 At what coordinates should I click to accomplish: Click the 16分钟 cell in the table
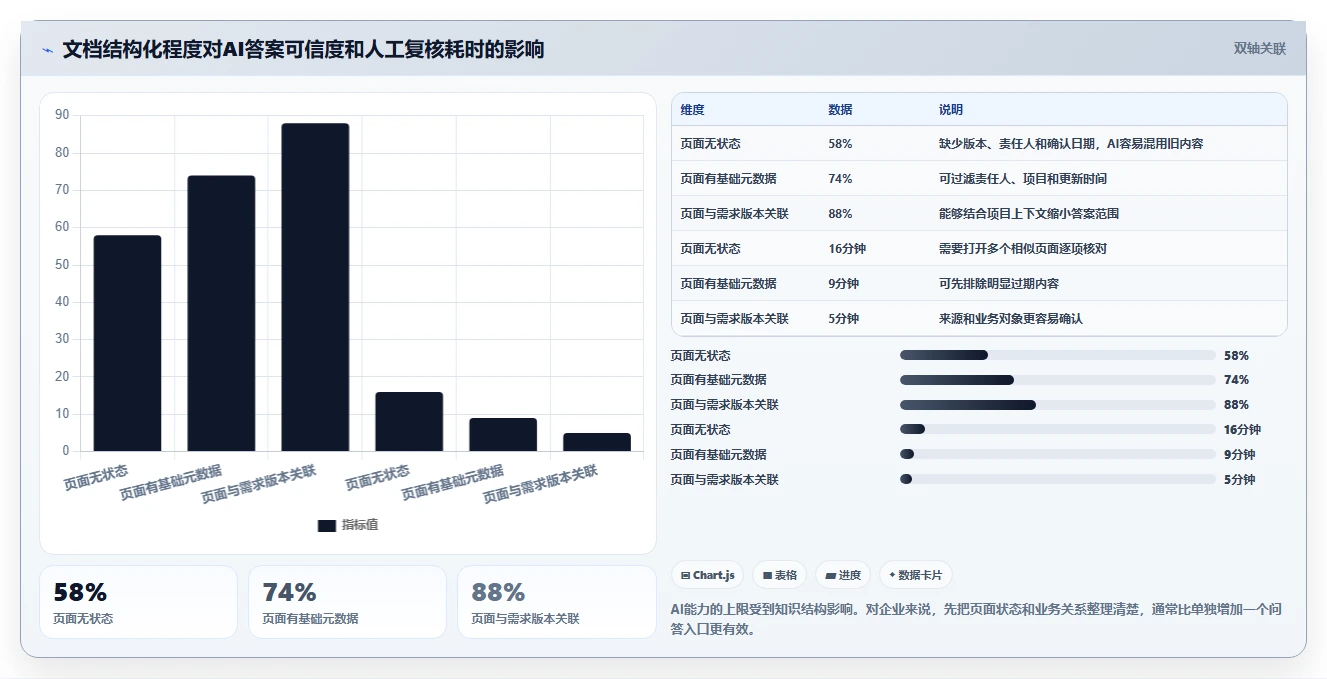coord(846,249)
